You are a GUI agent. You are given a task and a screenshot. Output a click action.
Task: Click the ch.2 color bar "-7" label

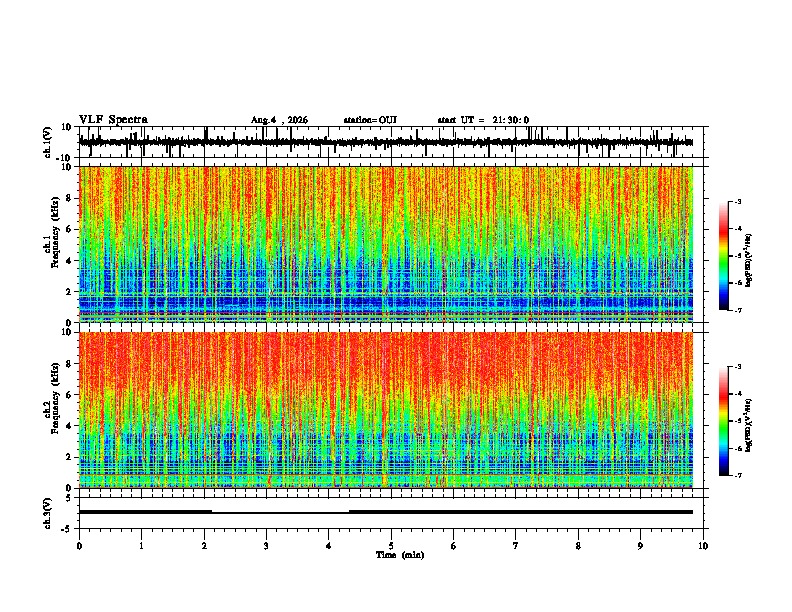pos(737,475)
